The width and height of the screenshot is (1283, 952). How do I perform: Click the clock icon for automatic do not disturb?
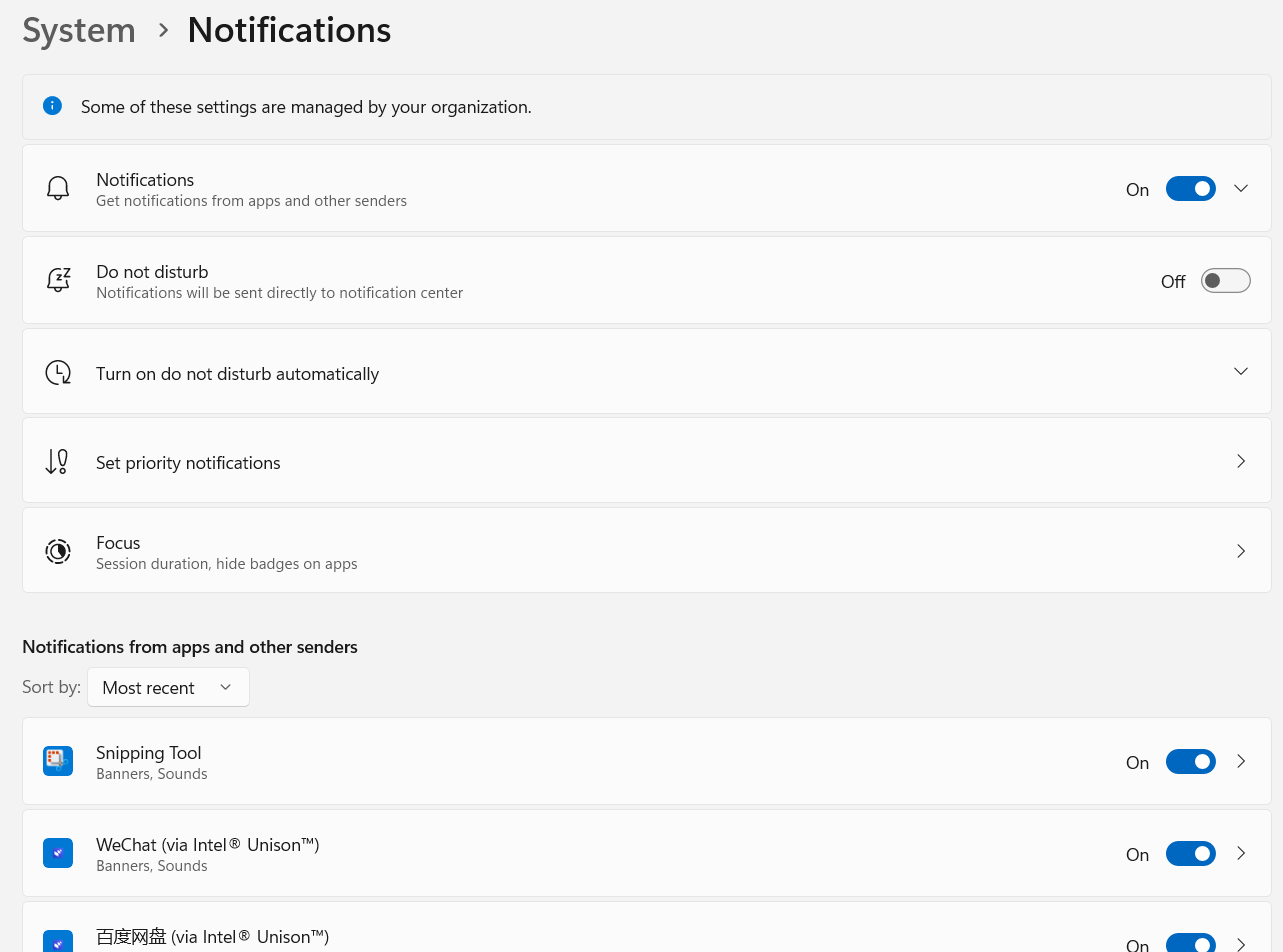[58, 373]
